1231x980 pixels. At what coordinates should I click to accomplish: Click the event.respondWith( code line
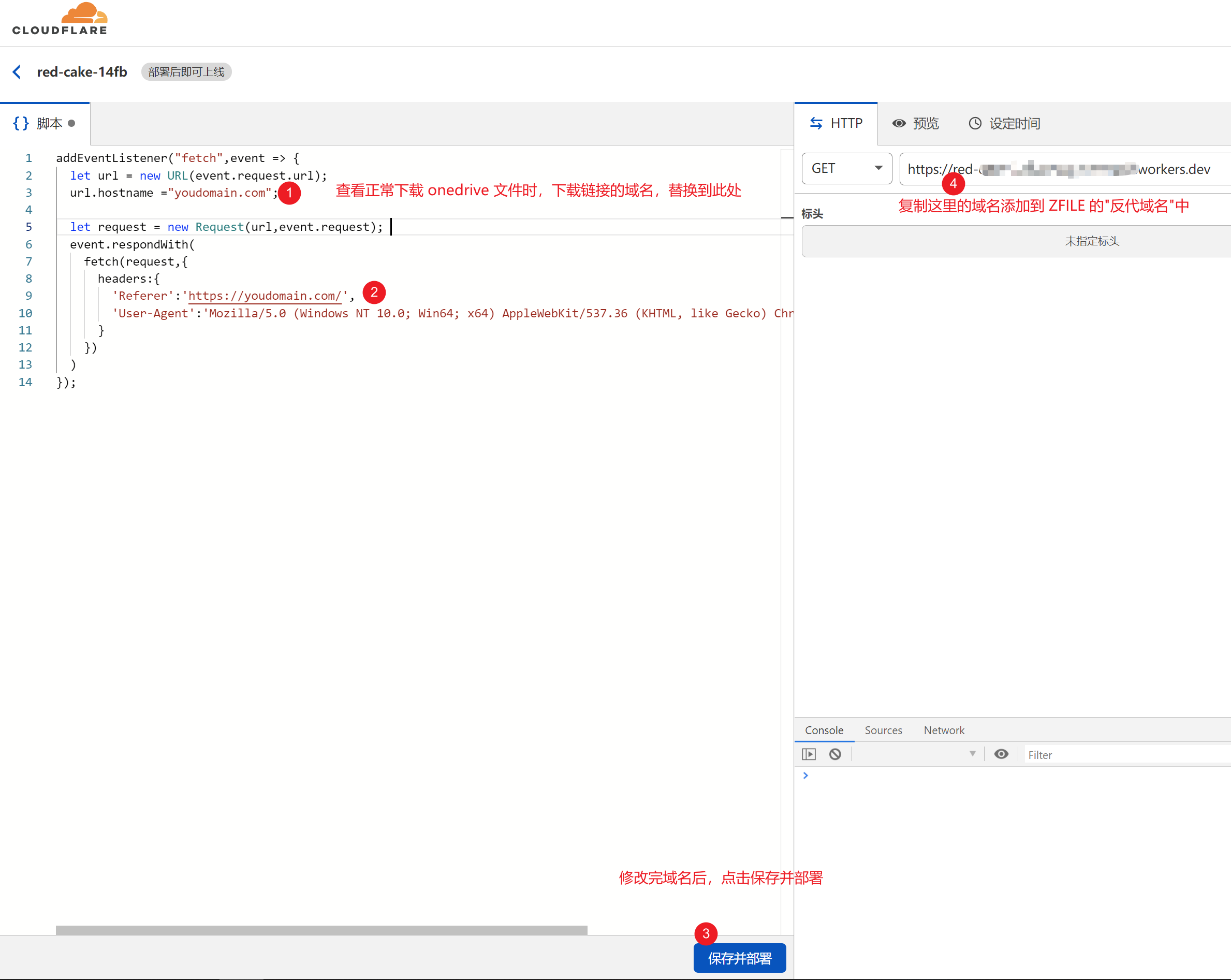tap(133, 244)
